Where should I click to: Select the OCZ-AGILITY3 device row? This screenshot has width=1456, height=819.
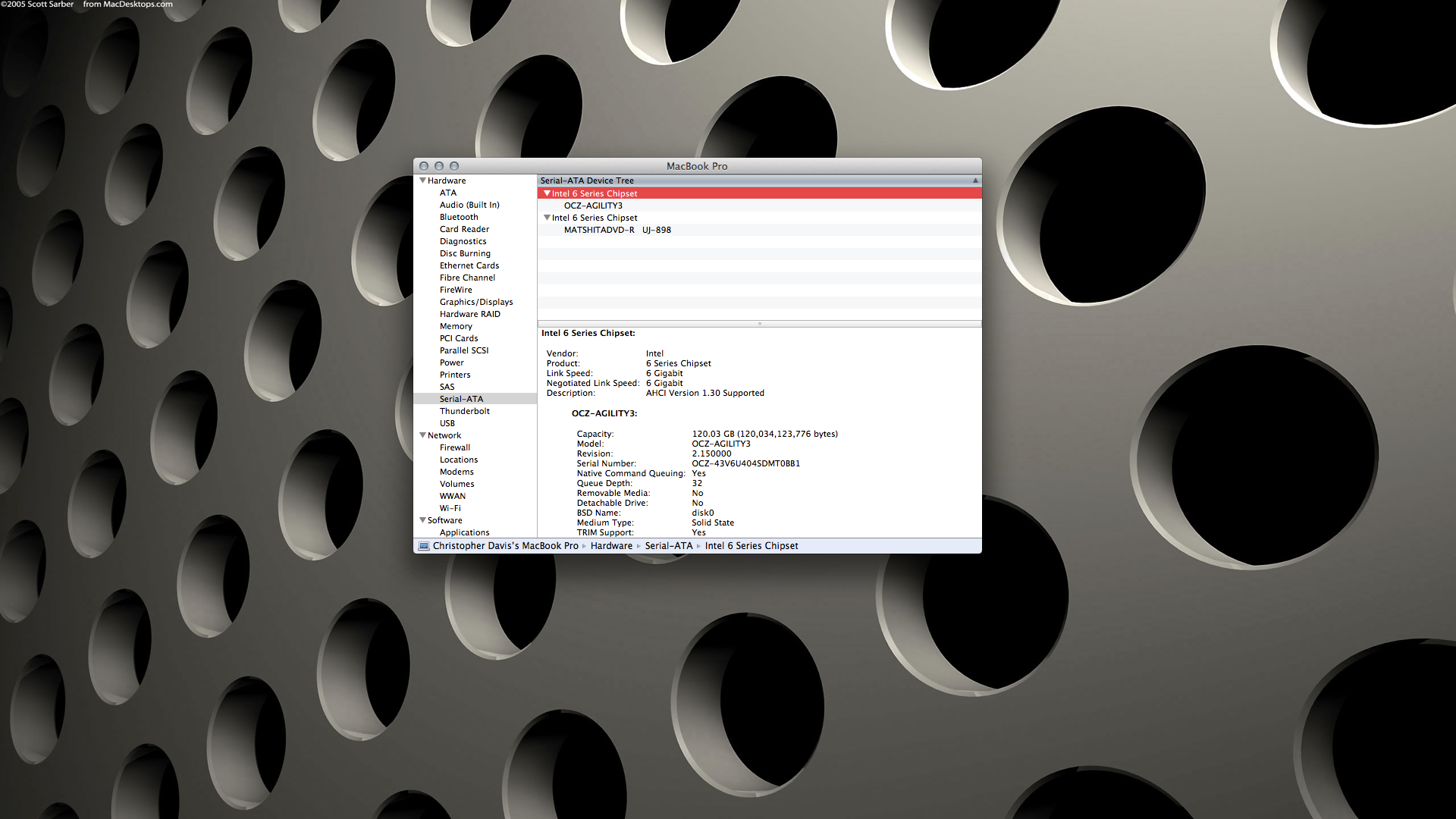[x=593, y=206]
